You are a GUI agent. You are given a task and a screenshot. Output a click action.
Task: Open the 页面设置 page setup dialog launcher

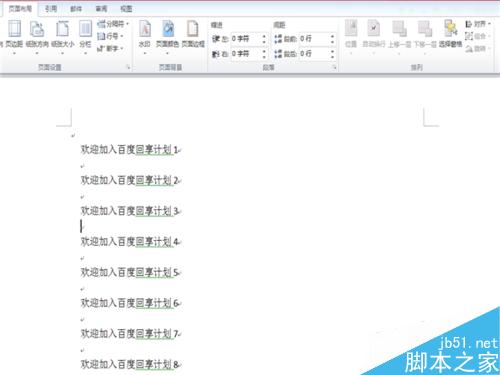click(x=129, y=67)
